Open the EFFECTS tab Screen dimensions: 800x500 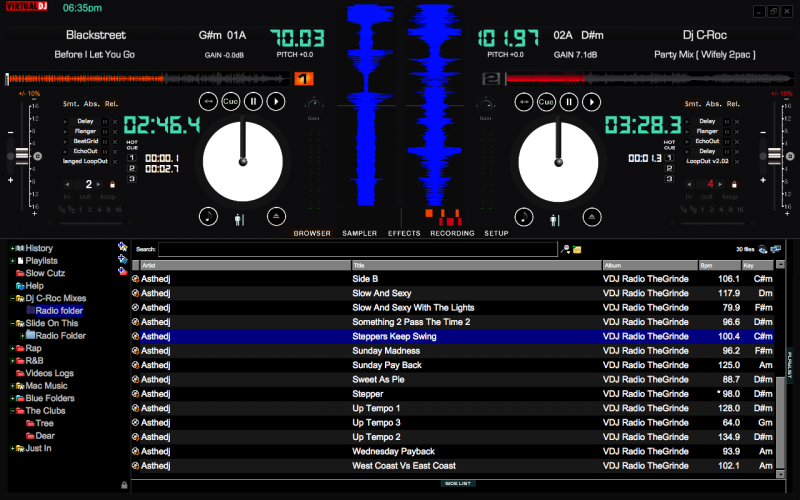coord(404,233)
